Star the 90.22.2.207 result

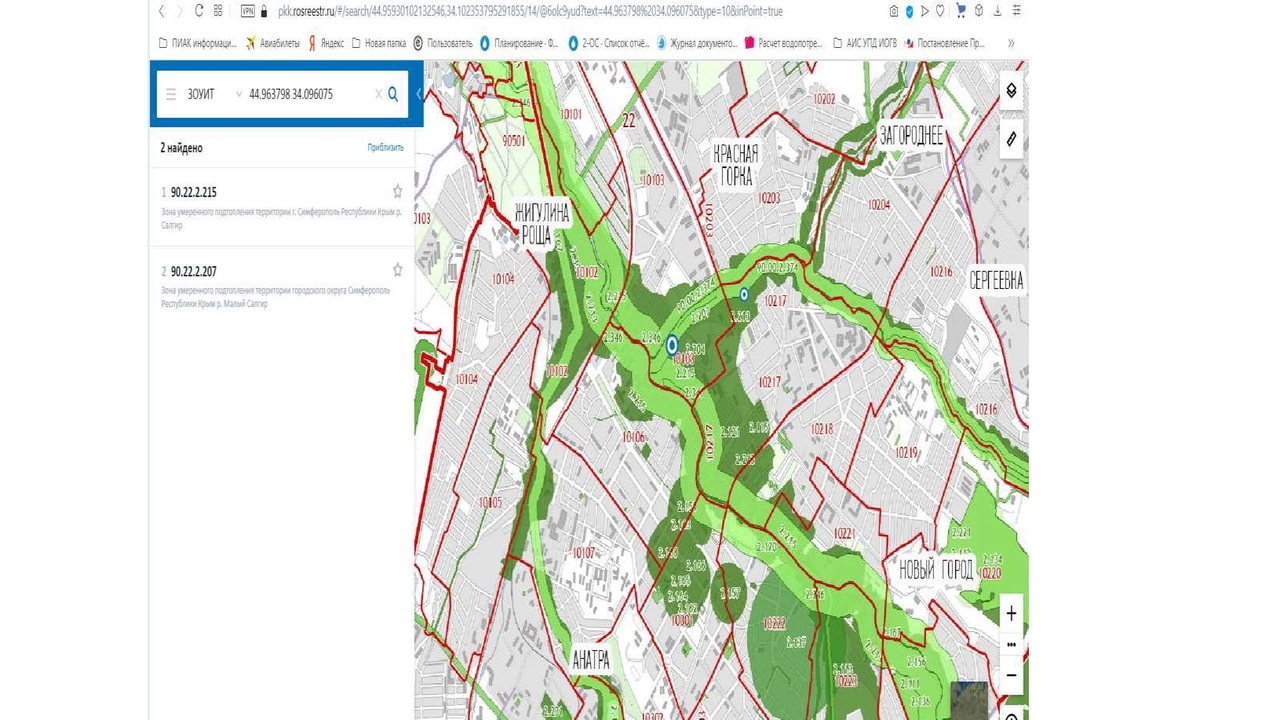(397, 270)
